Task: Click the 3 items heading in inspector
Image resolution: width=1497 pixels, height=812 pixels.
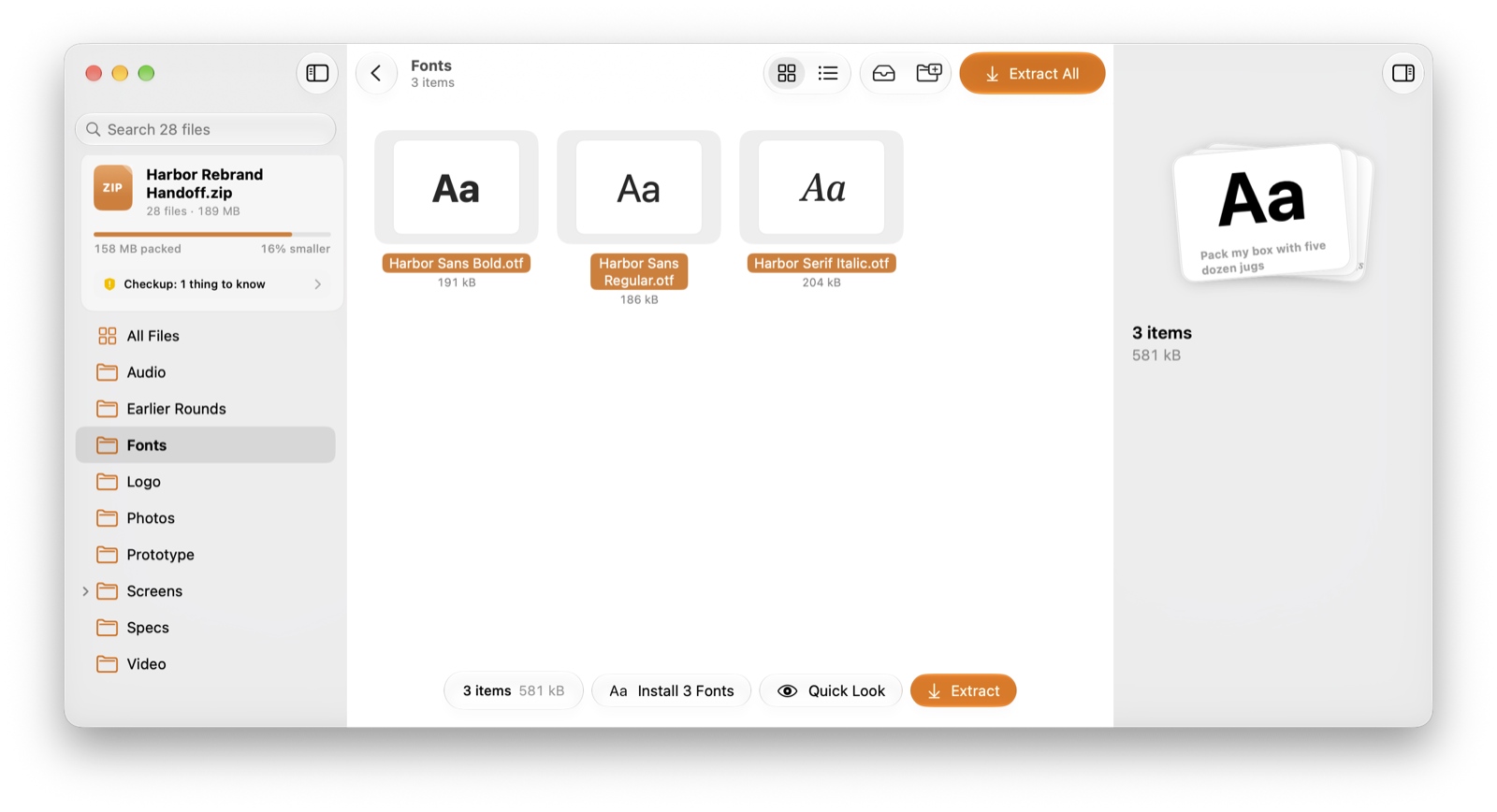Action: point(1162,333)
